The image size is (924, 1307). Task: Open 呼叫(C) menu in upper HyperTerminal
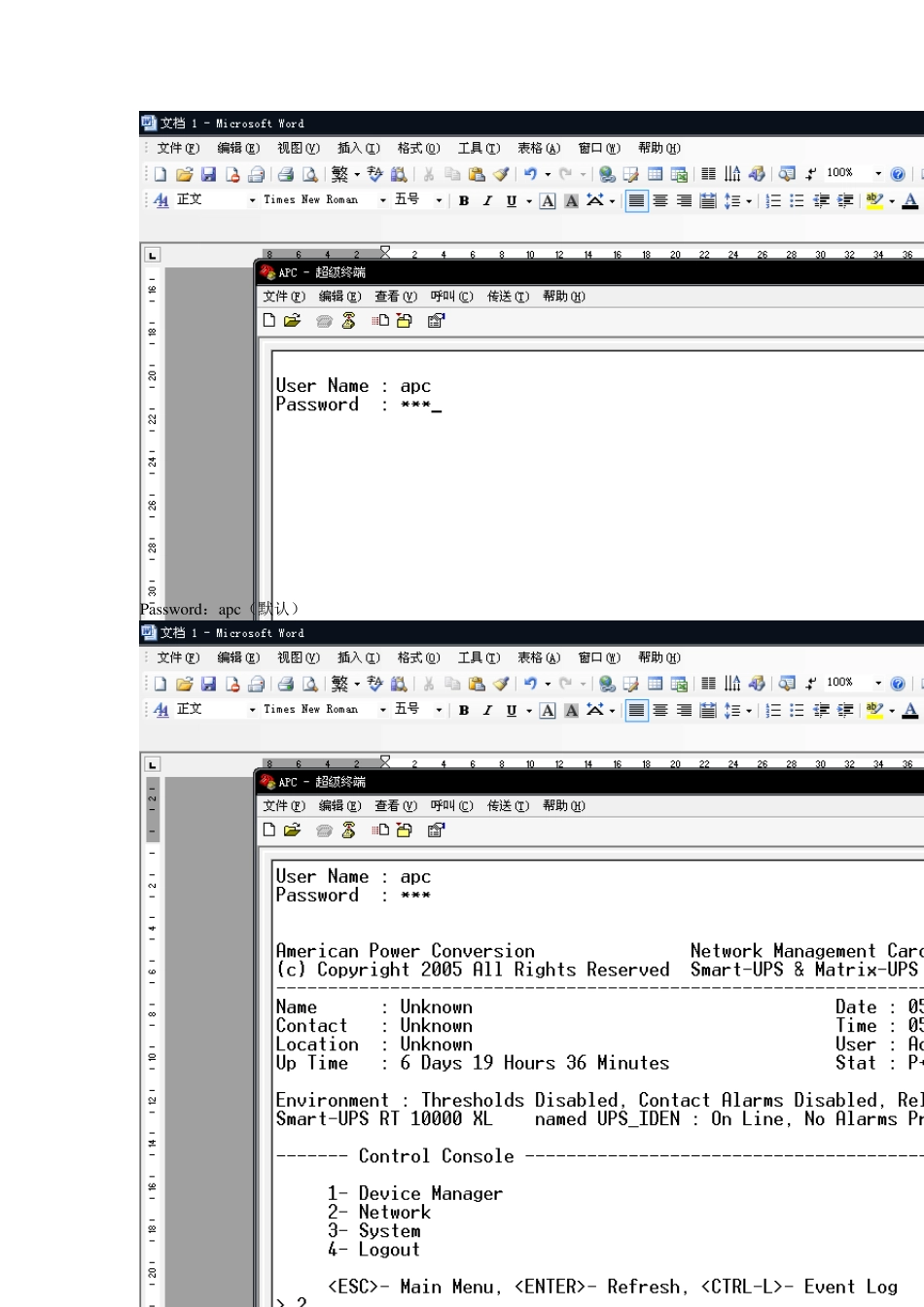451,297
